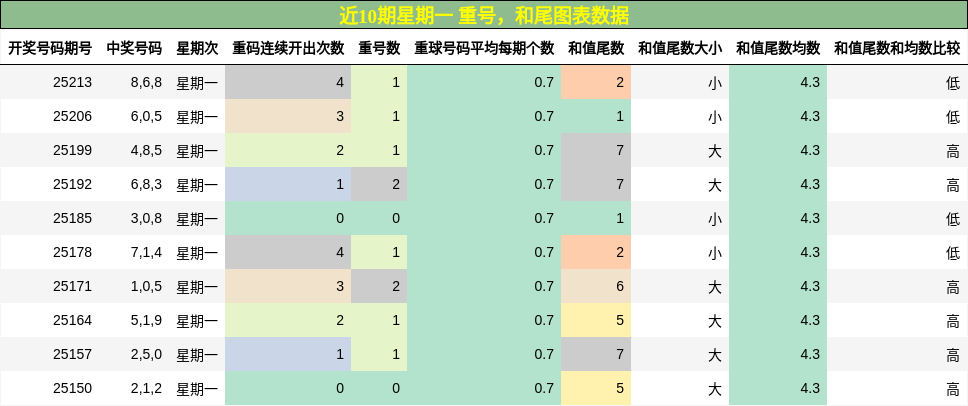The width and height of the screenshot is (968, 406).
Task: Select the 重号数 column header
Action: tap(379, 49)
